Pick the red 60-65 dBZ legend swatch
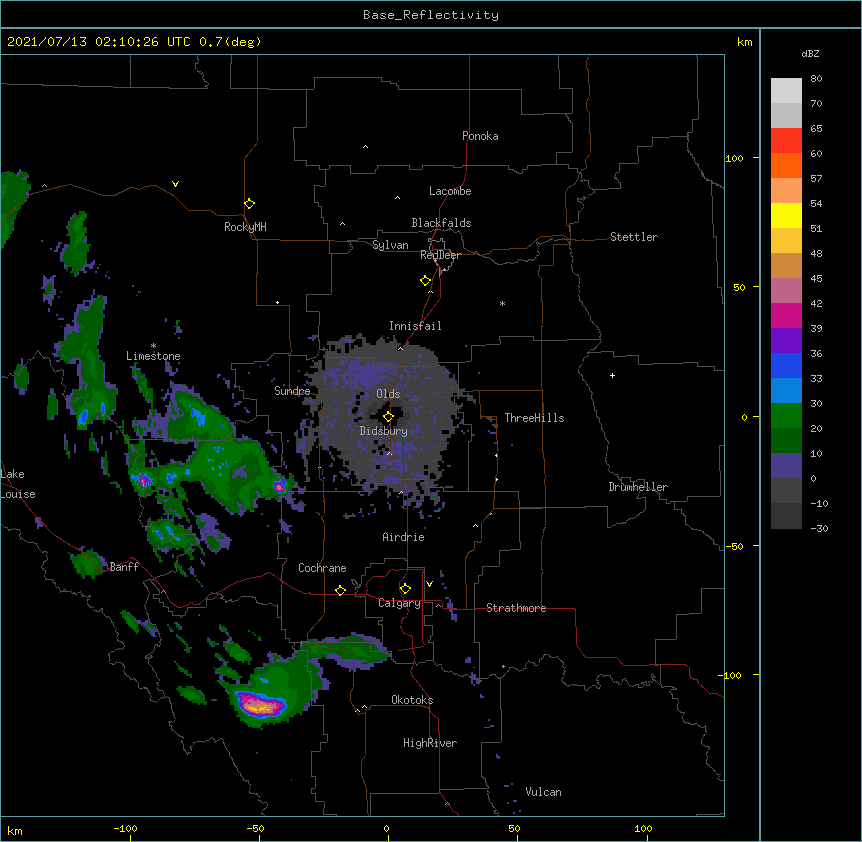This screenshot has width=862, height=842. click(786, 140)
